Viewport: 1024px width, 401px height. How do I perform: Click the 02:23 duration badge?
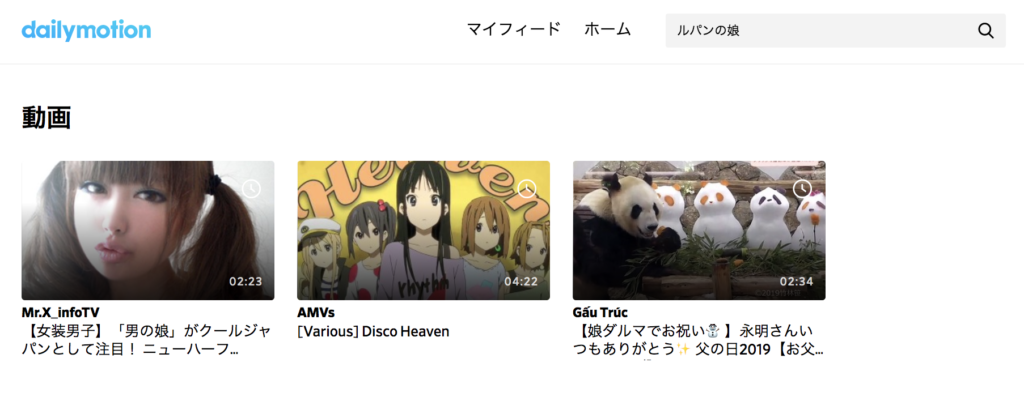246,282
